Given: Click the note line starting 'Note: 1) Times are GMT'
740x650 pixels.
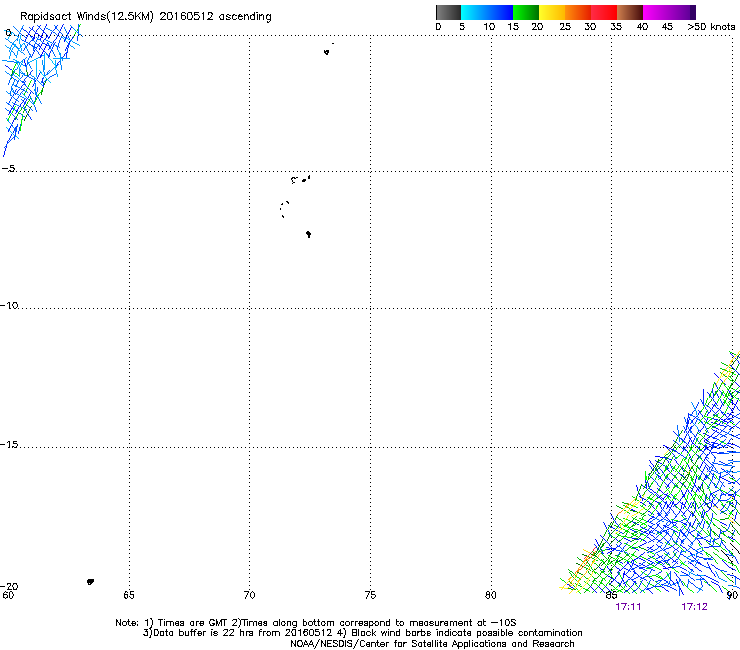Looking at the screenshot, I should [316, 623].
